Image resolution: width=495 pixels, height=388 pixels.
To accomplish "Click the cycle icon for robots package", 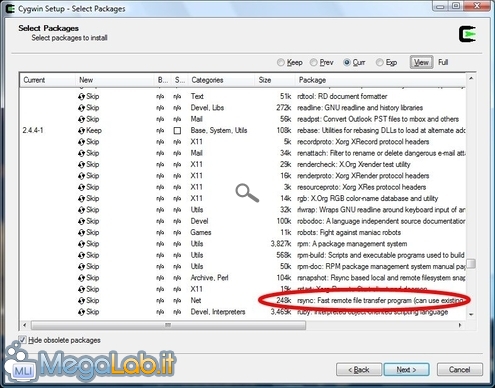I will 81,233.
